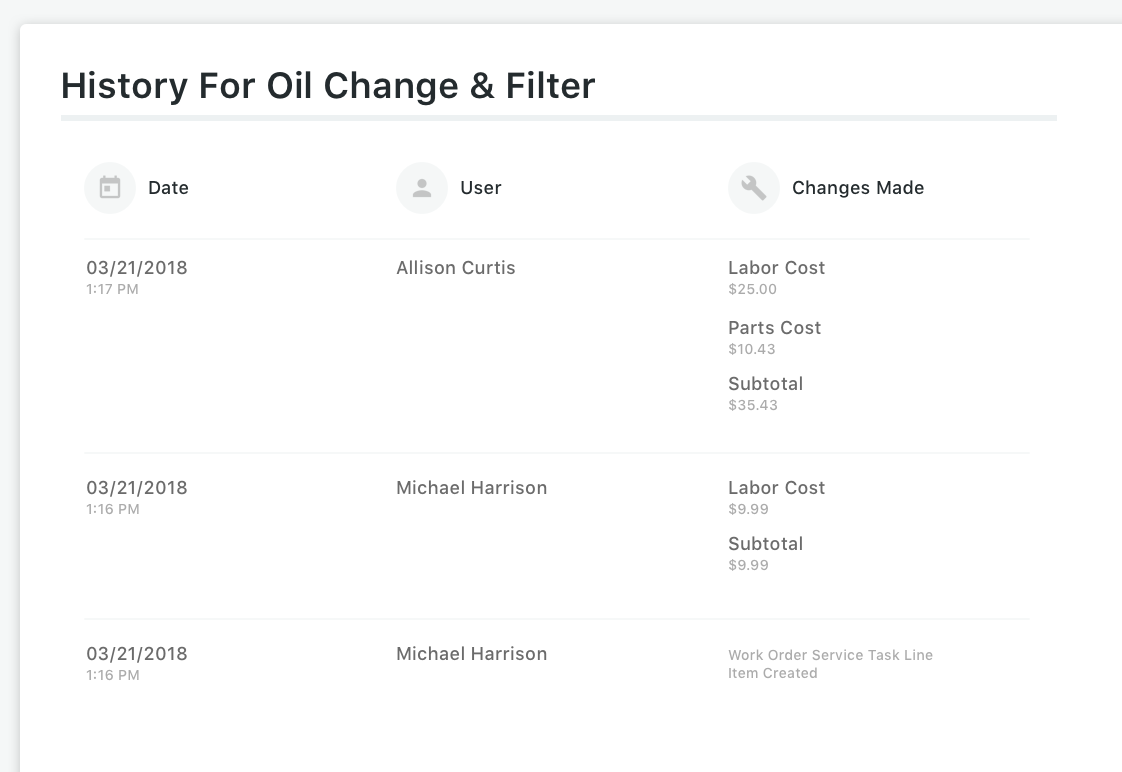Click the Subtotal label above $35.43
This screenshot has width=1122, height=772.
(765, 384)
